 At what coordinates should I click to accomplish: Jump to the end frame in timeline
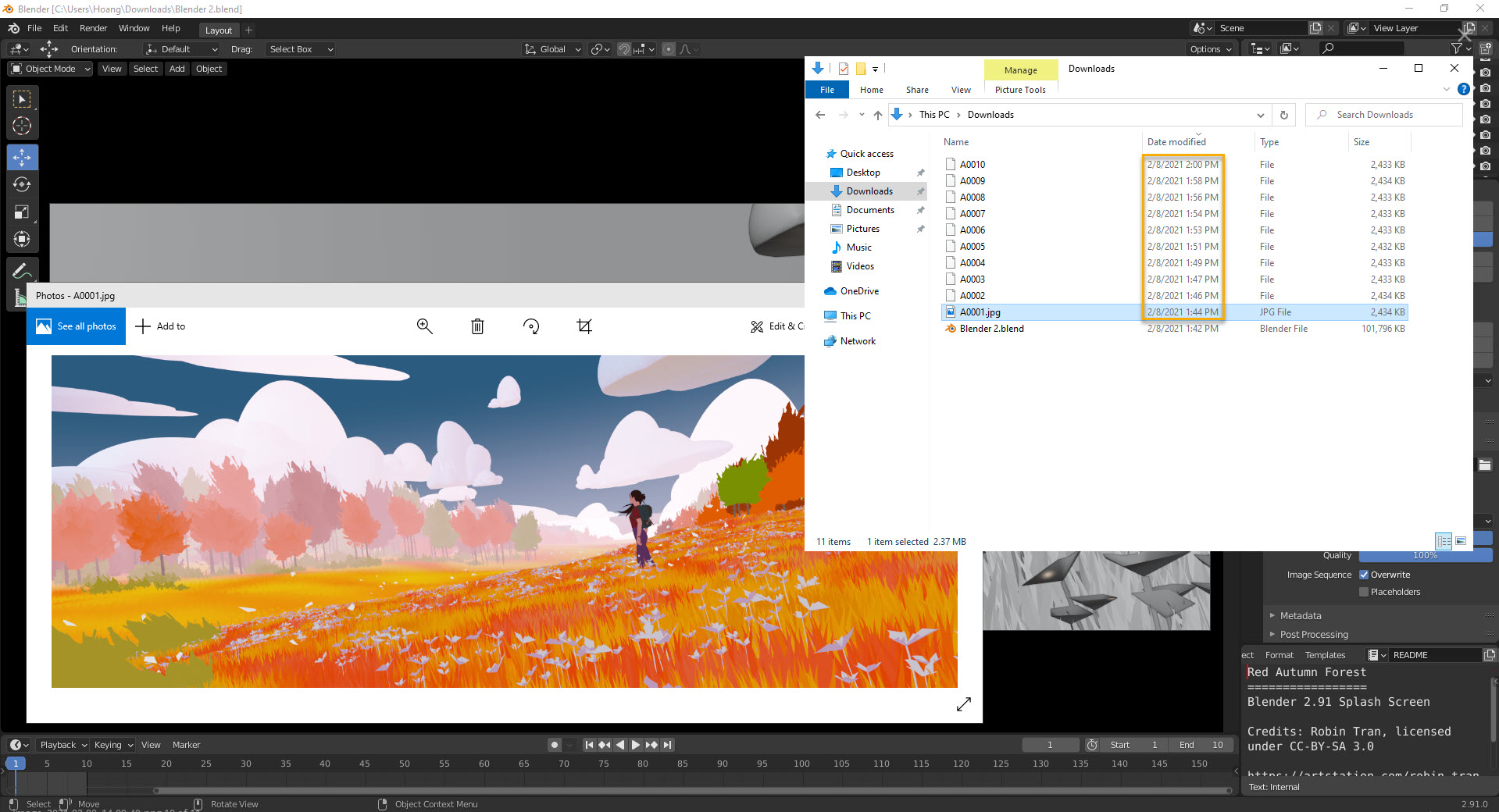pos(668,745)
